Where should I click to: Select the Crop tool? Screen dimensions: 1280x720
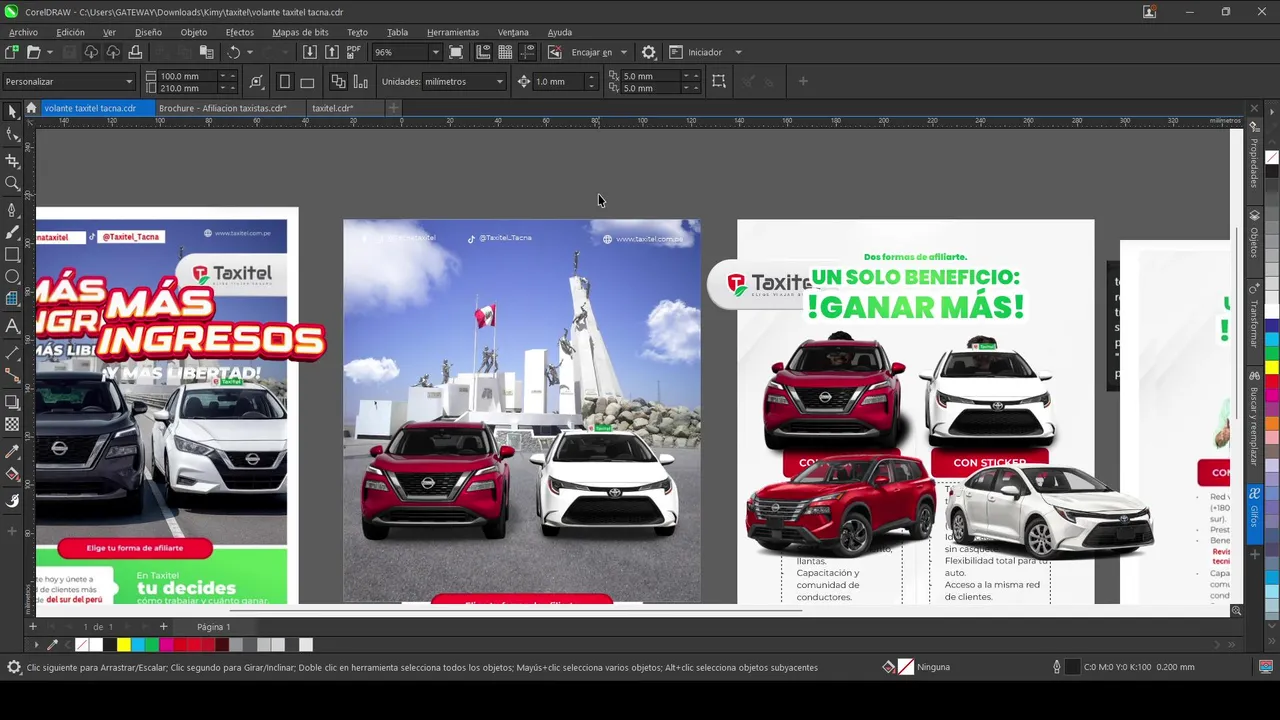point(12,160)
